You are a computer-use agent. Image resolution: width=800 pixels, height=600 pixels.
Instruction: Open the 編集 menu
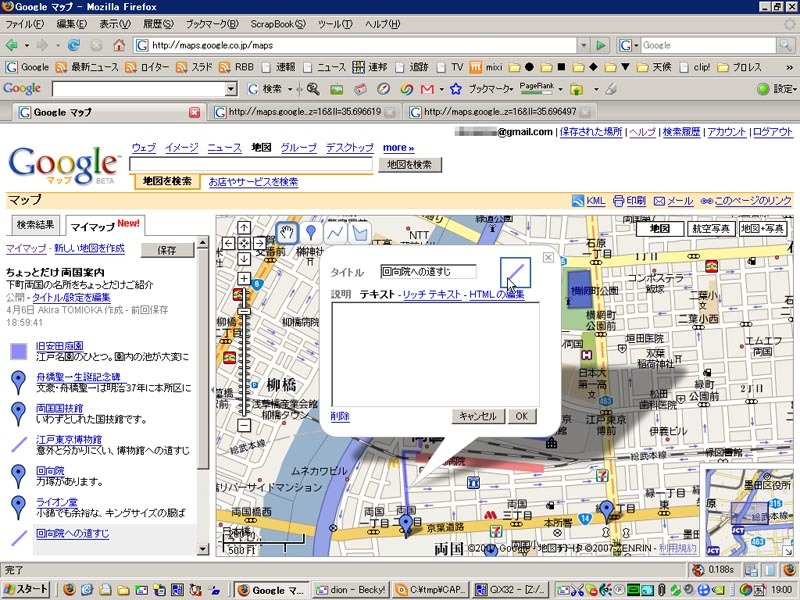point(71,24)
